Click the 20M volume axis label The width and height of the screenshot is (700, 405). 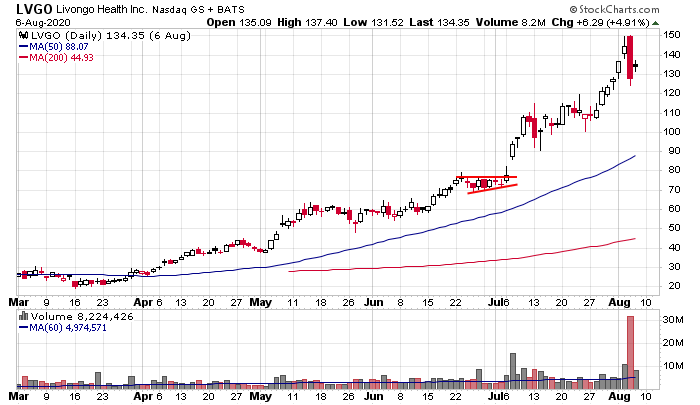[673, 343]
